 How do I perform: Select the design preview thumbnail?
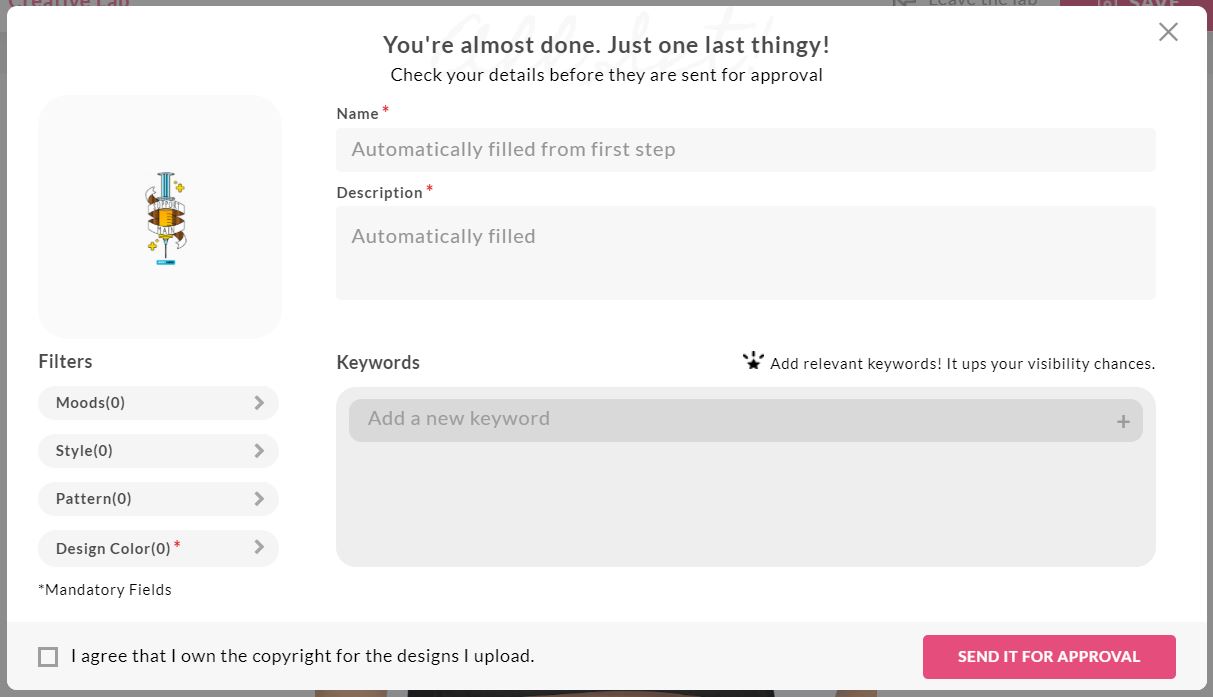point(160,217)
